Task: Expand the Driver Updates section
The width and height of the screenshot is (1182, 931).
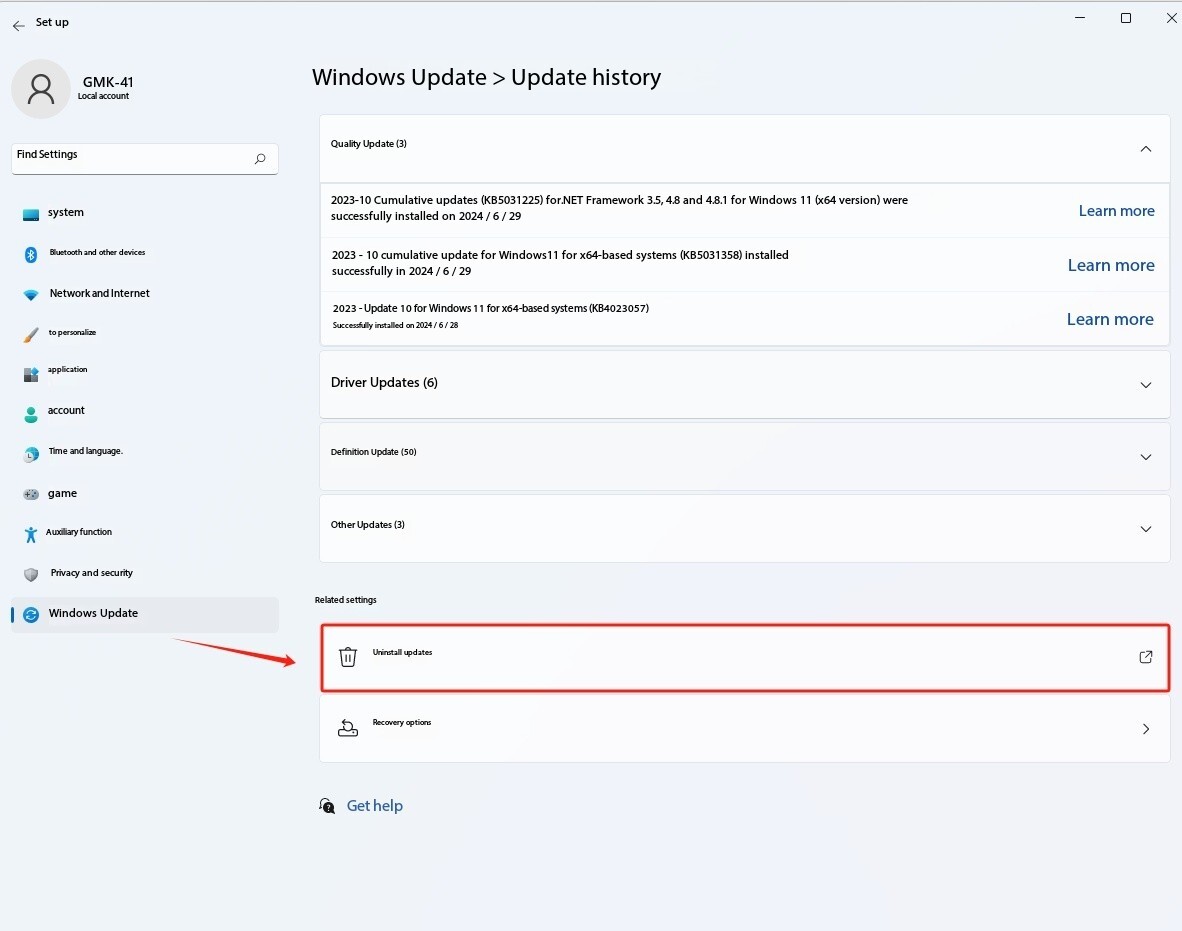Action: 1146,385
